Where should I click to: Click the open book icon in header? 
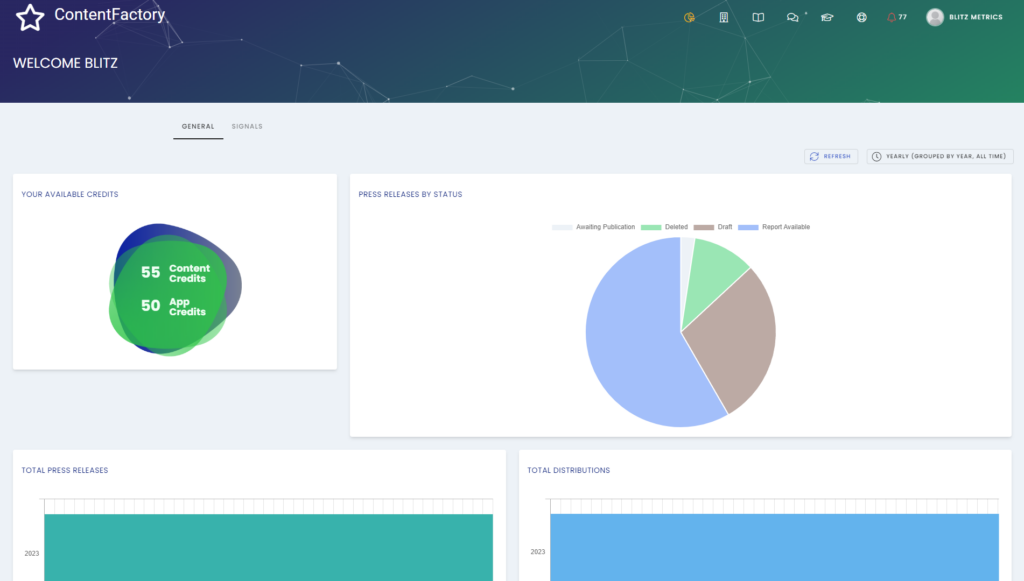point(758,17)
